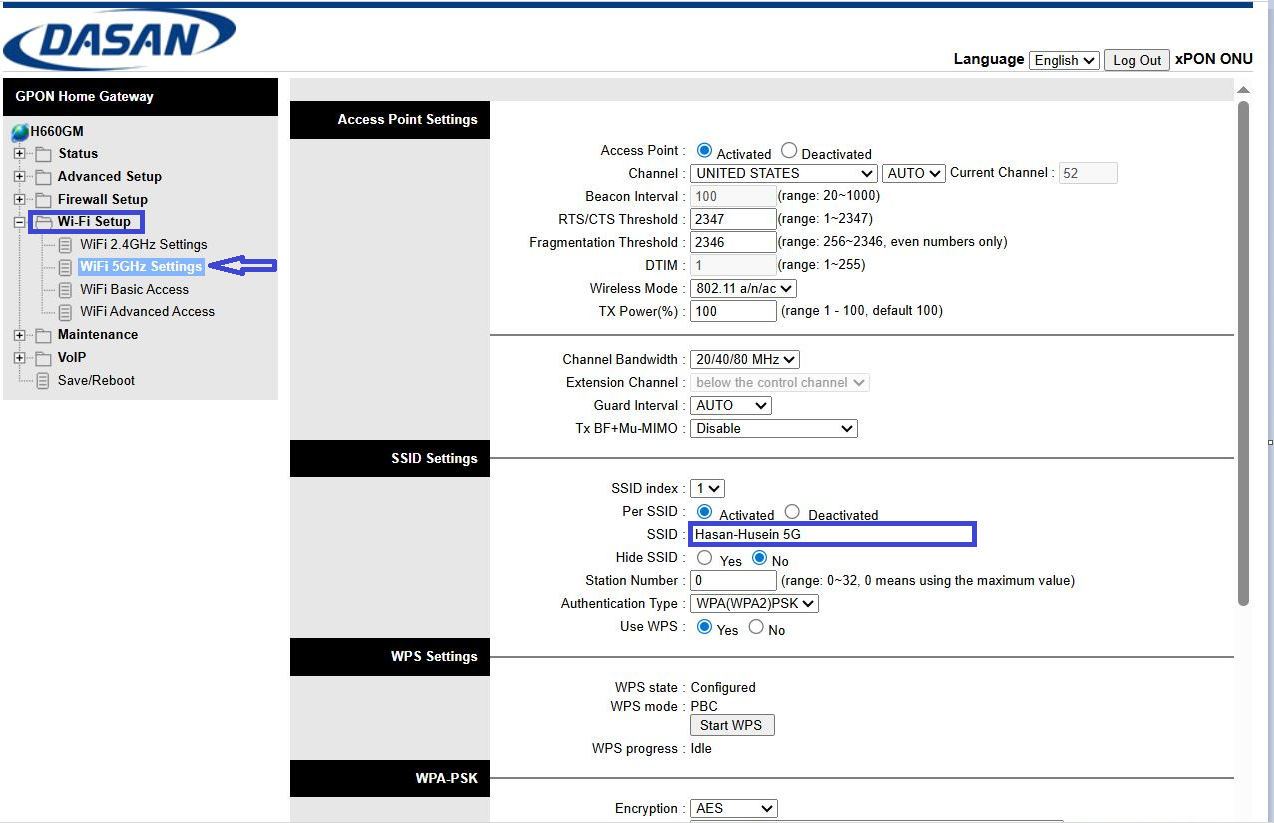Set Access Point to Deactivated
Image resolution: width=1274 pixels, height=823 pixels.
[x=789, y=151]
